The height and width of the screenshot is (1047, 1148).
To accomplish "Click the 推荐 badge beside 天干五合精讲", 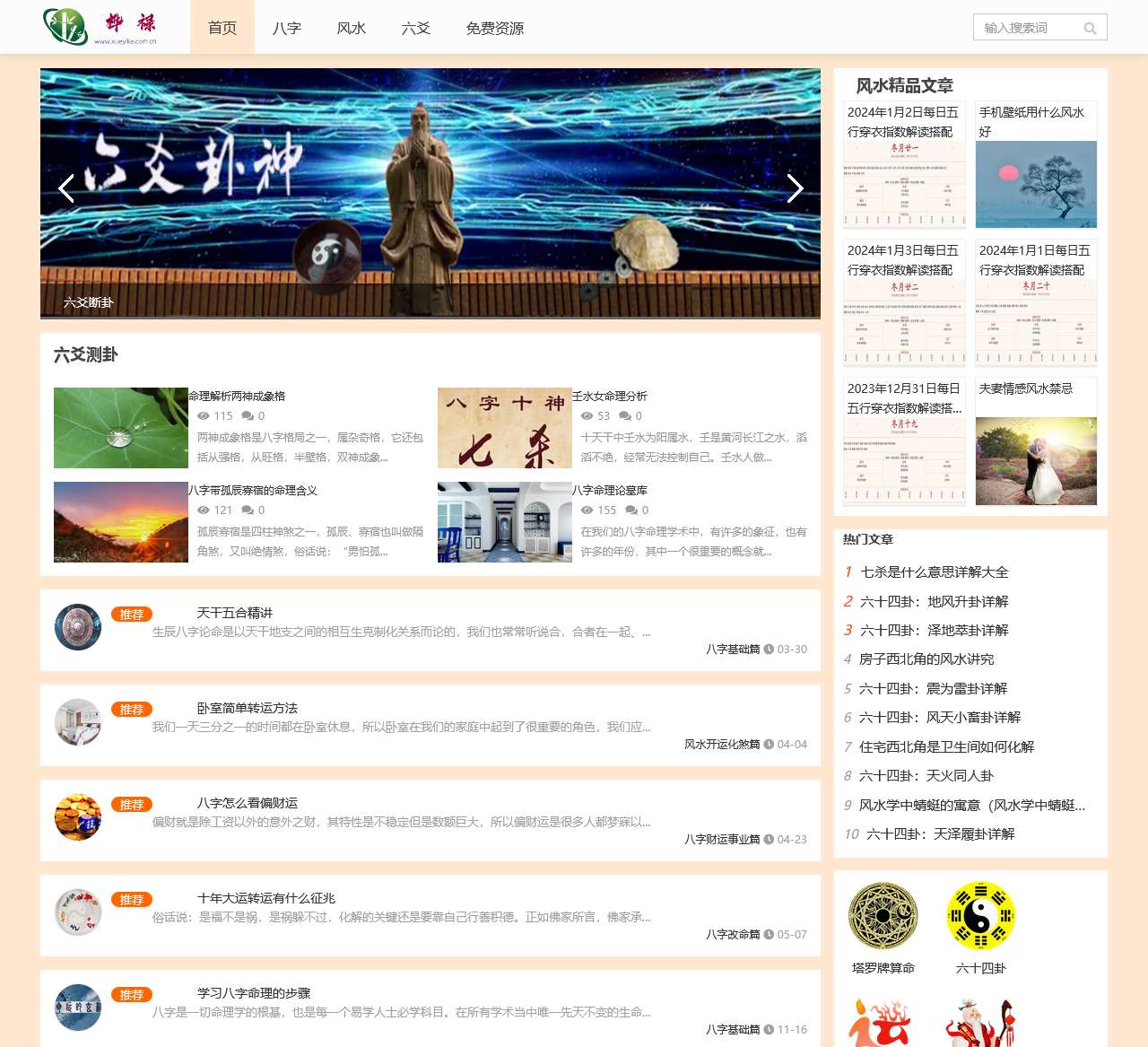I will [x=132, y=614].
